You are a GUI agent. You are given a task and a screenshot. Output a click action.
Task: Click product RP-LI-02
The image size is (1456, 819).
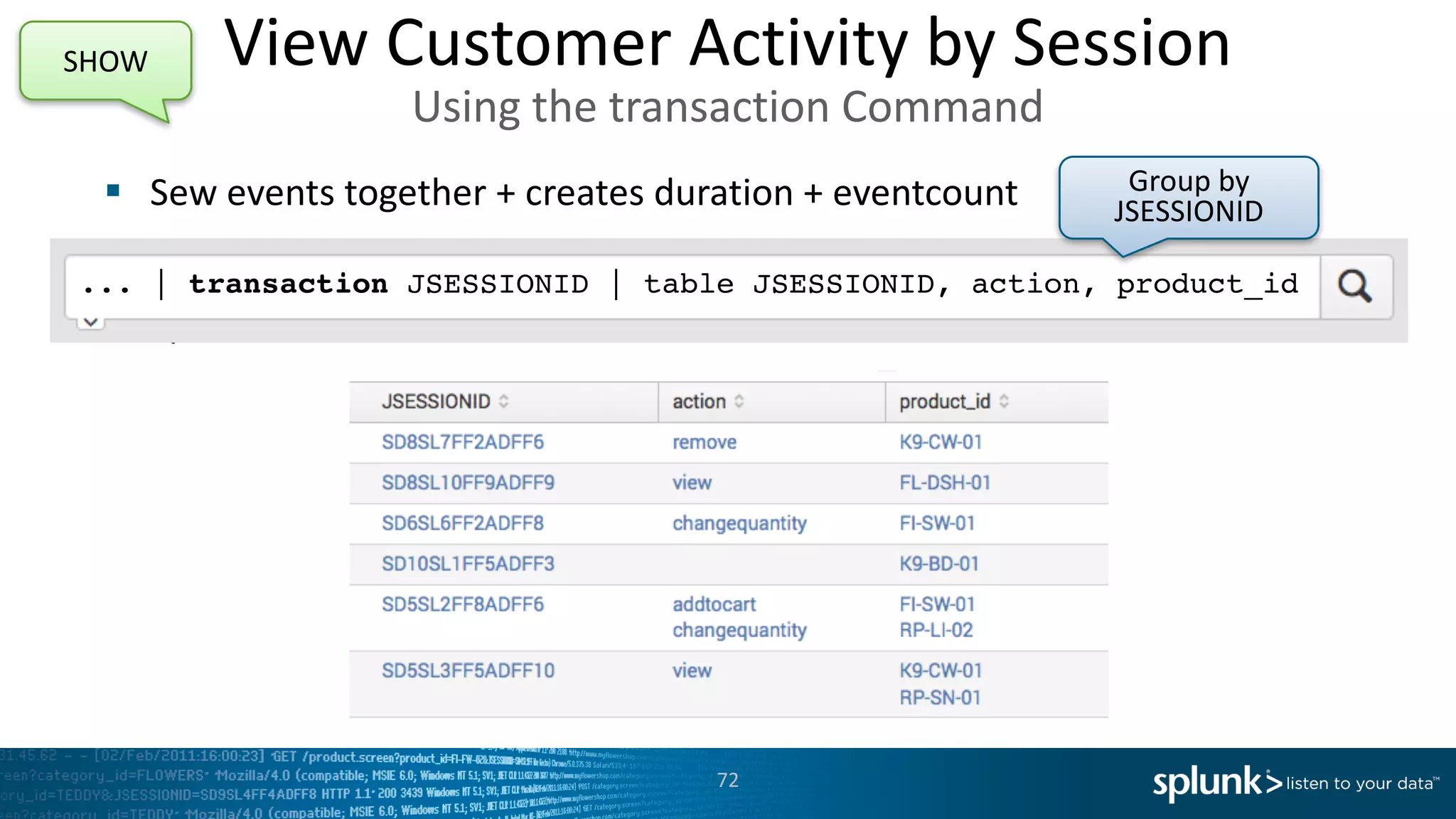(936, 630)
